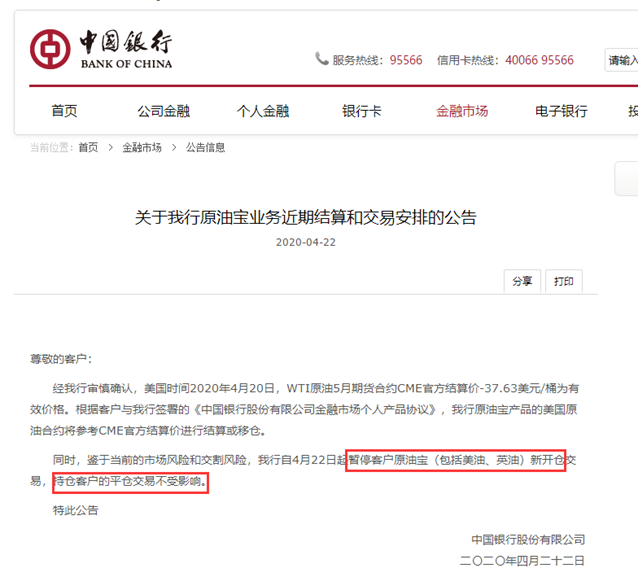Click the 打印 print button
The image size is (638, 577).
[564, 281]
